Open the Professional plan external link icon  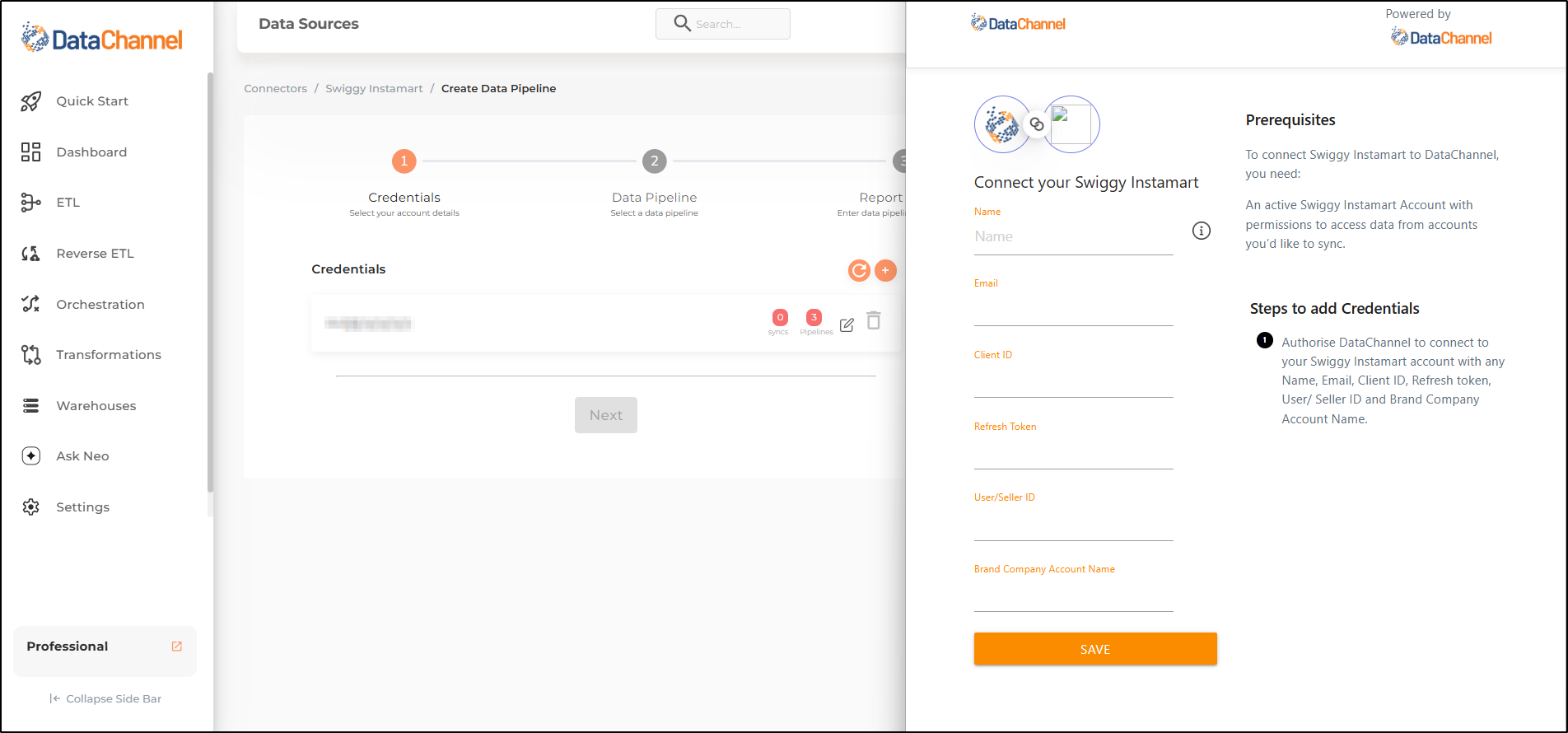click(176, 647)
